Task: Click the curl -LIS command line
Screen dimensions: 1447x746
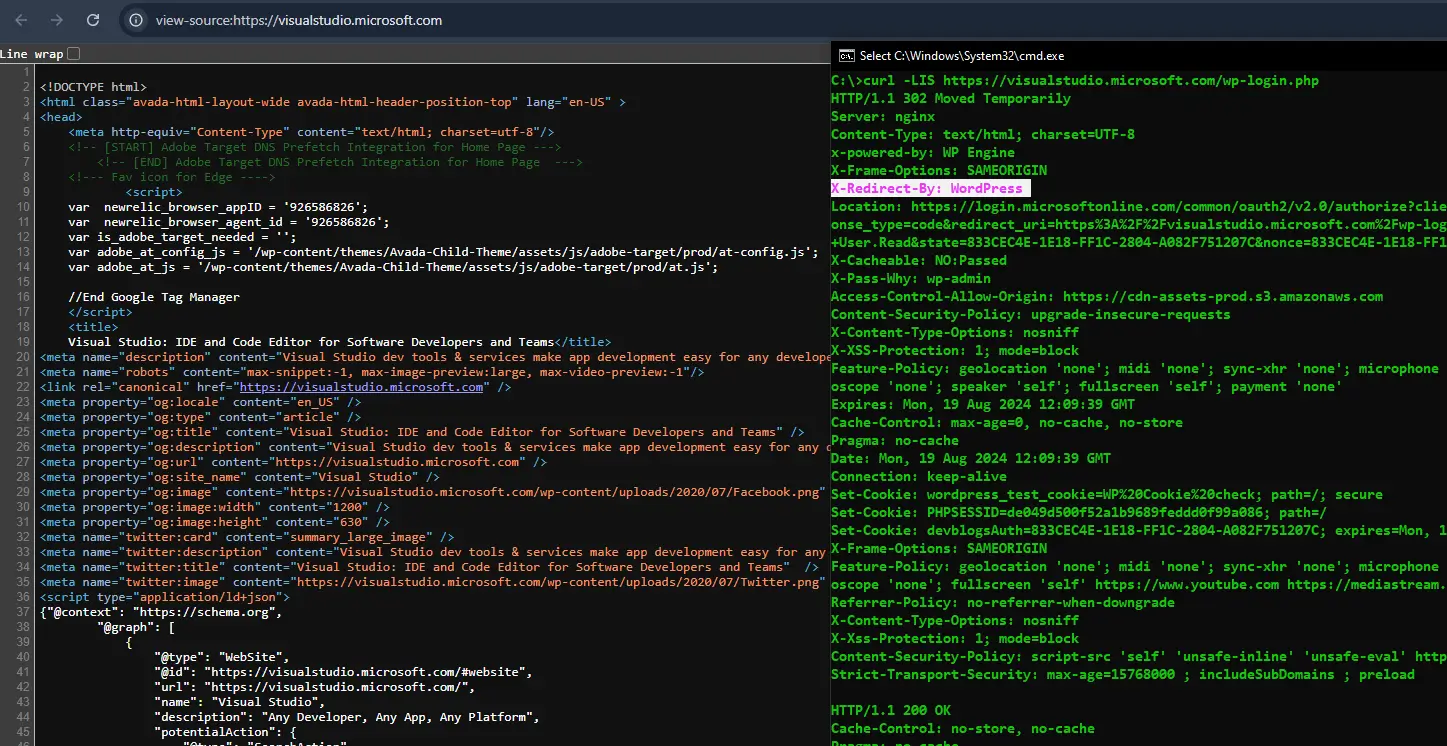Action: pos(1075,80)
